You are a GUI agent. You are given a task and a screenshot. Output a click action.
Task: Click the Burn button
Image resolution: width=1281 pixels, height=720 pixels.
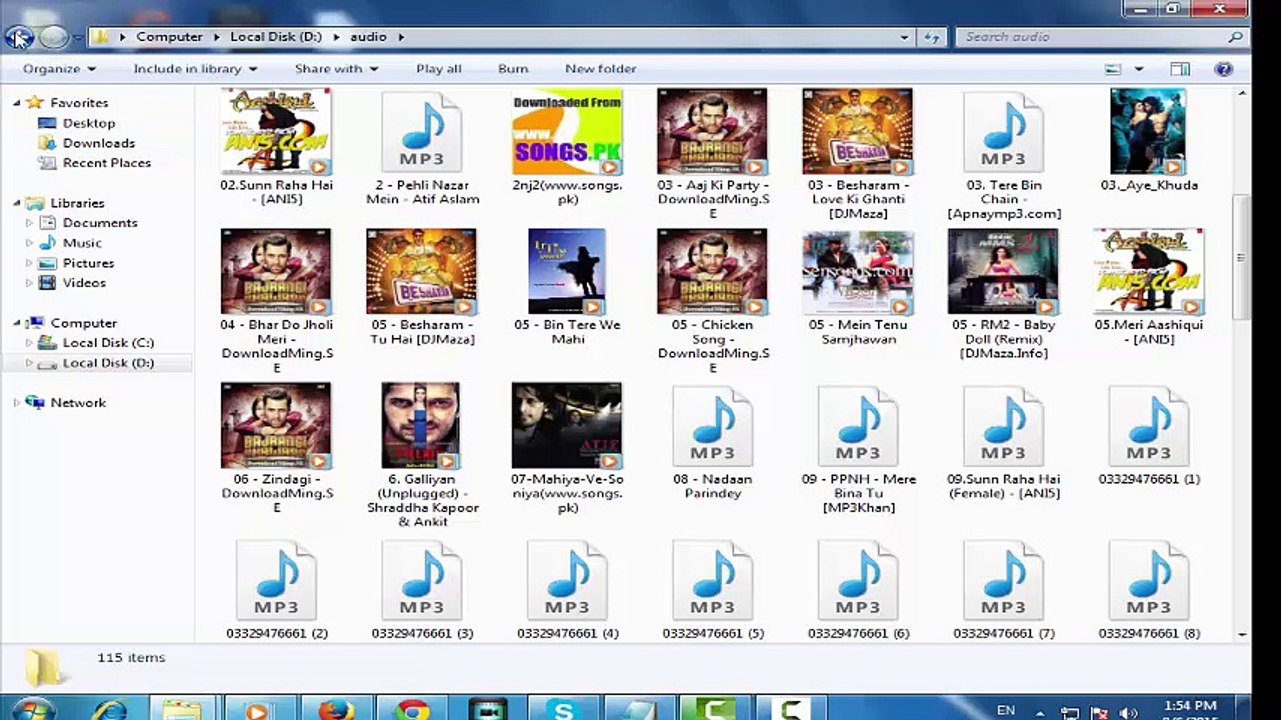click(513, 69)
